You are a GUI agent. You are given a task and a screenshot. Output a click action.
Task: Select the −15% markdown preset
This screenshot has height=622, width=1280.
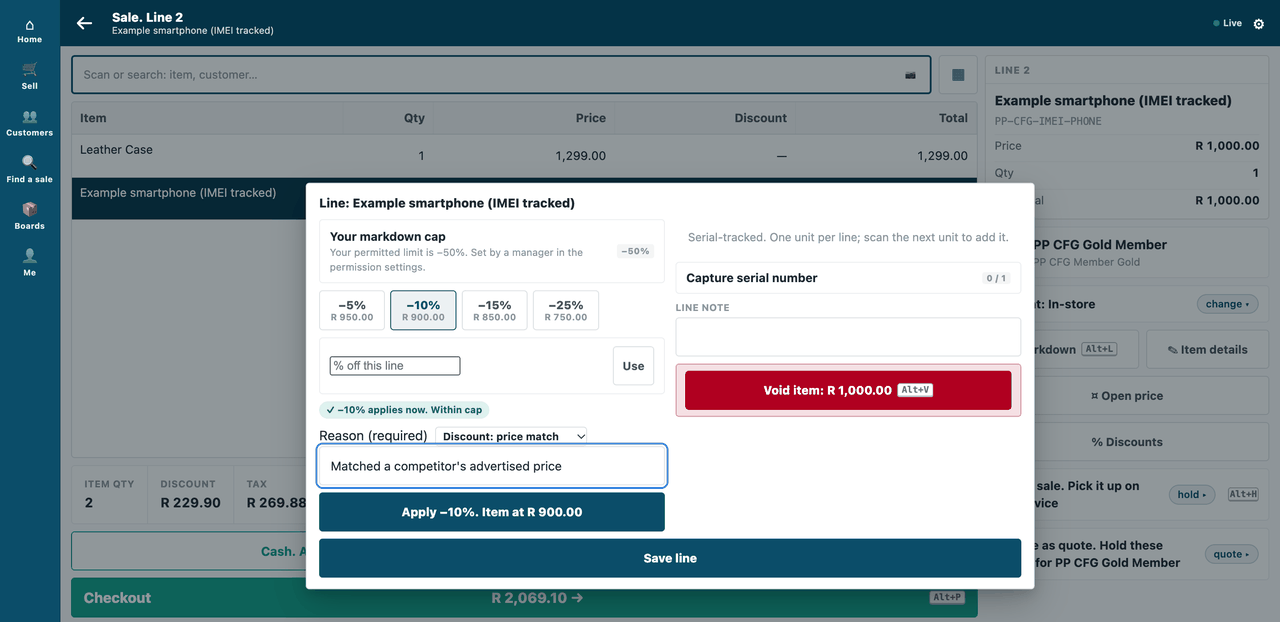coord(494,310)
